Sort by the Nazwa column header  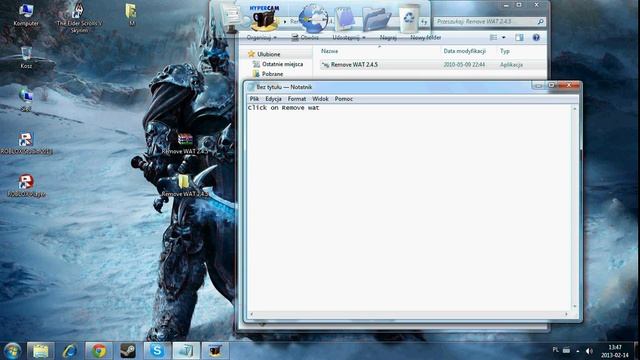[329, 51]
